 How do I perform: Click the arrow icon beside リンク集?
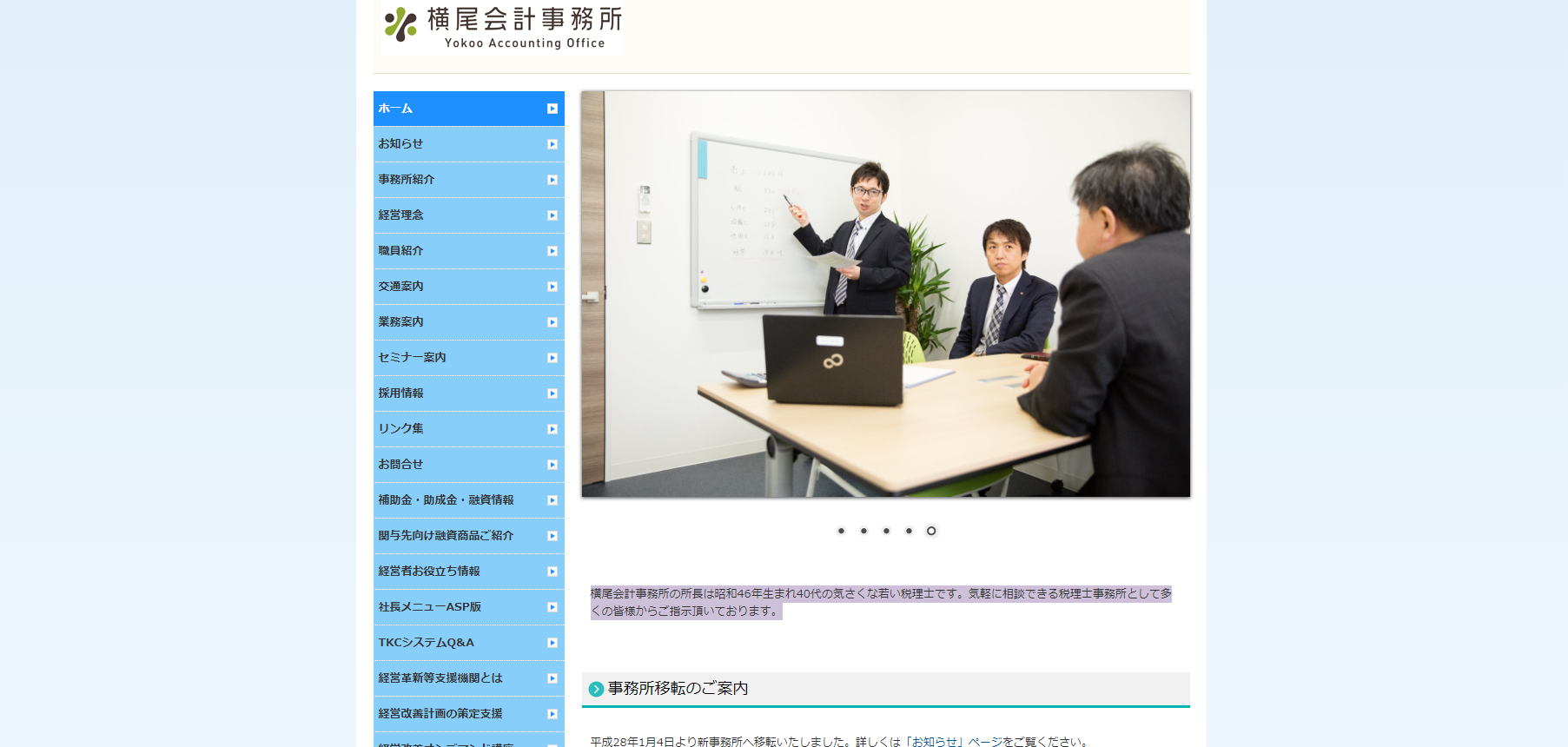(x=552, y=429)
